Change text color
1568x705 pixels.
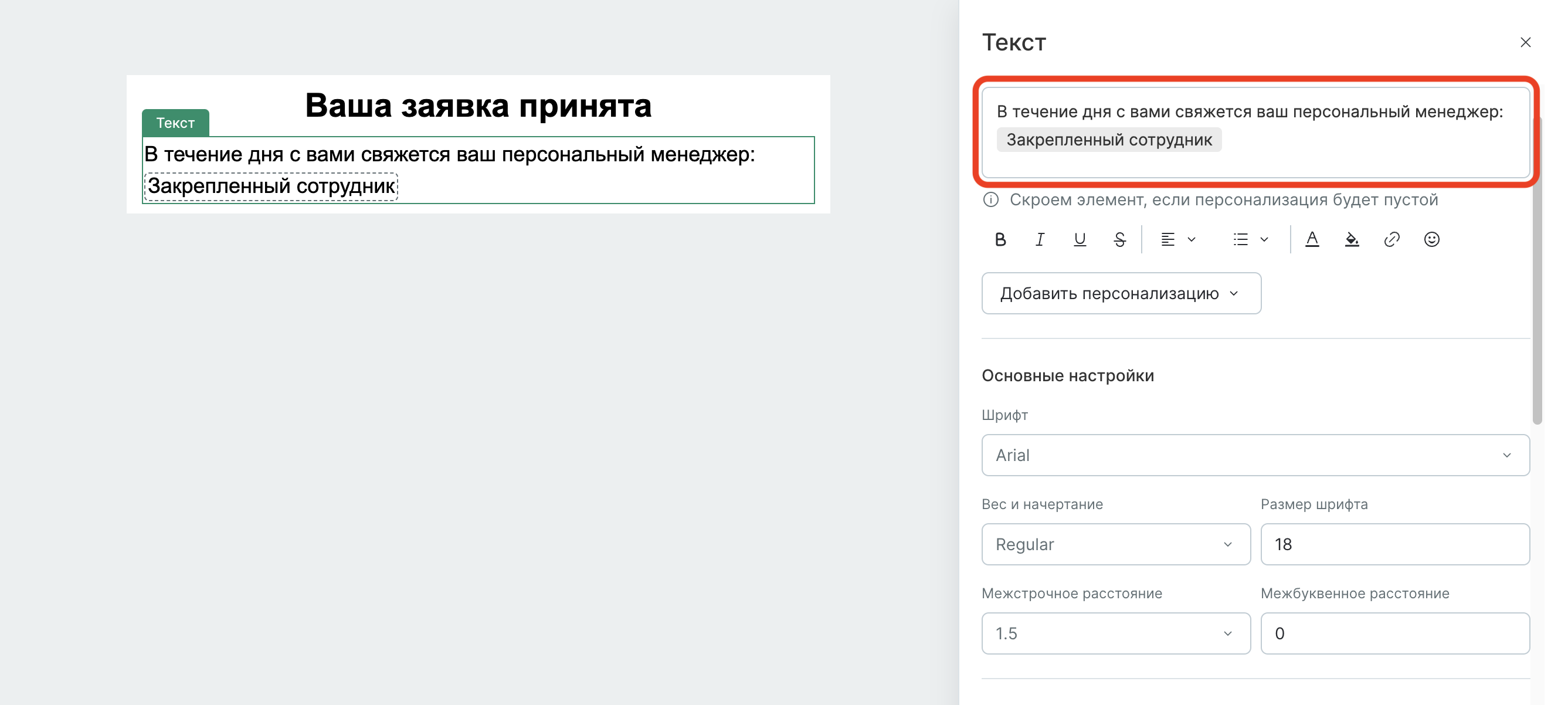pos(1312,239)
